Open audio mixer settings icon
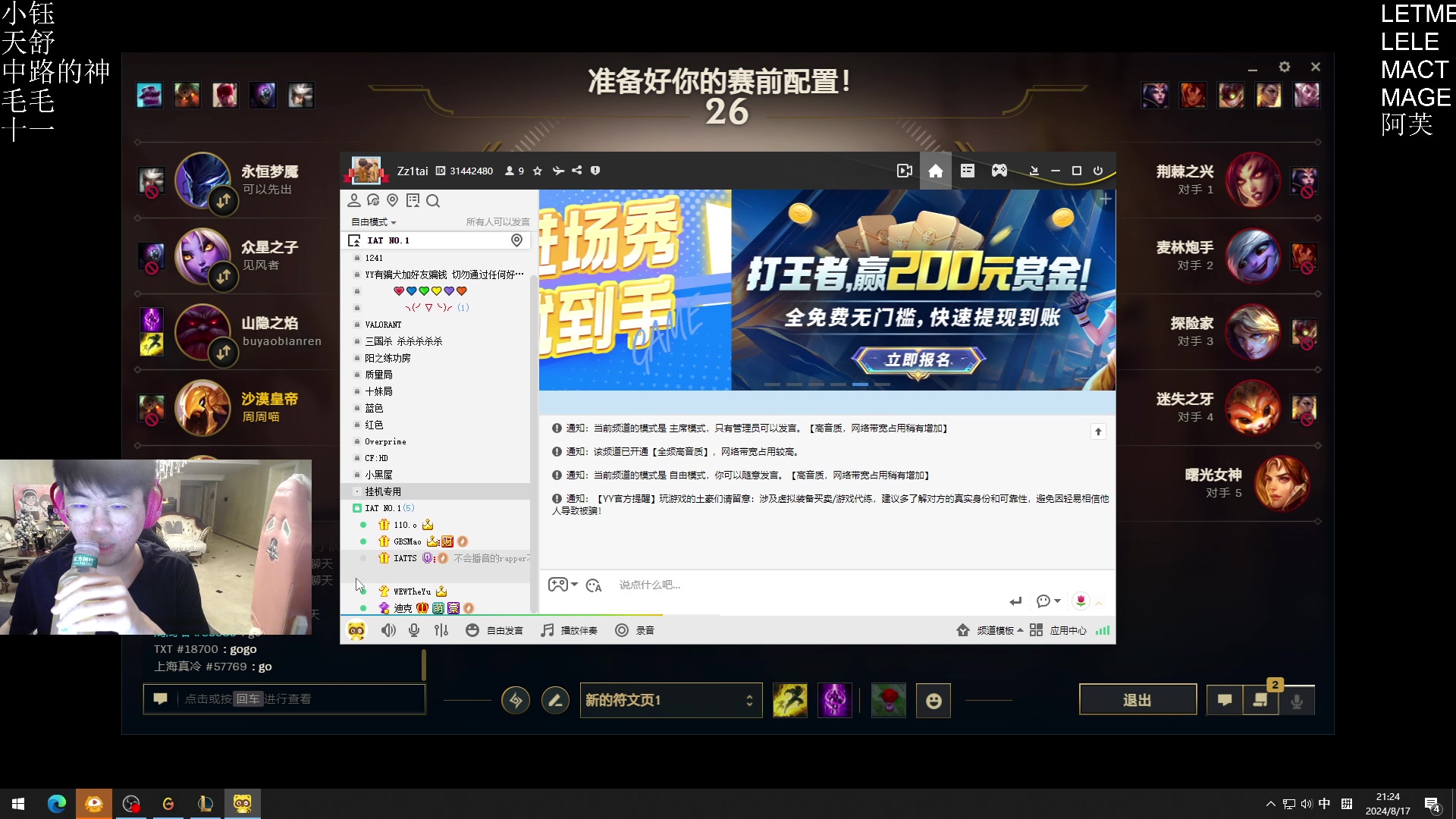Image resolution: width=1456 pixels, height=819 pixels. pos(441,631)
